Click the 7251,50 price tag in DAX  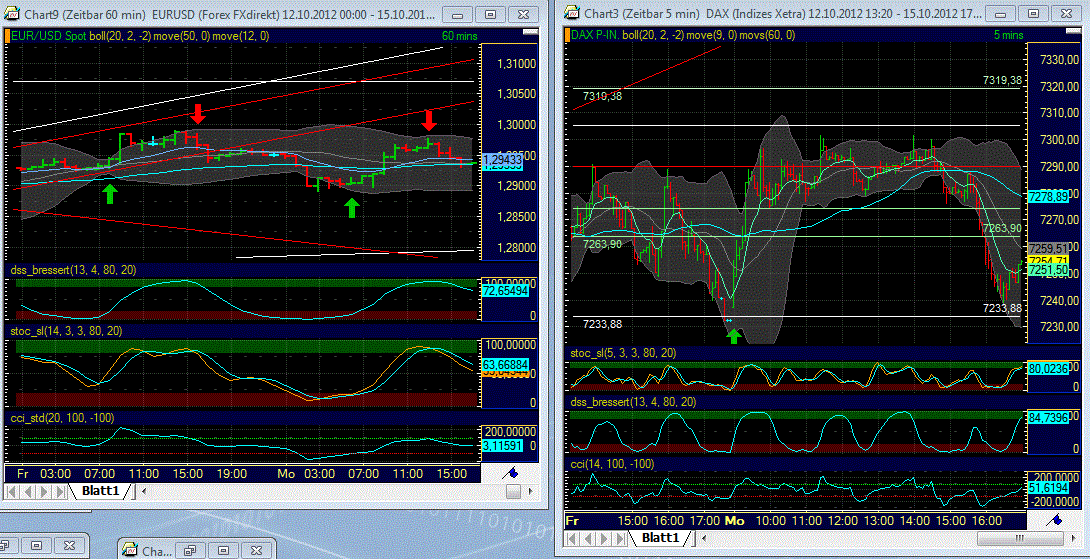pos(1048,269)
